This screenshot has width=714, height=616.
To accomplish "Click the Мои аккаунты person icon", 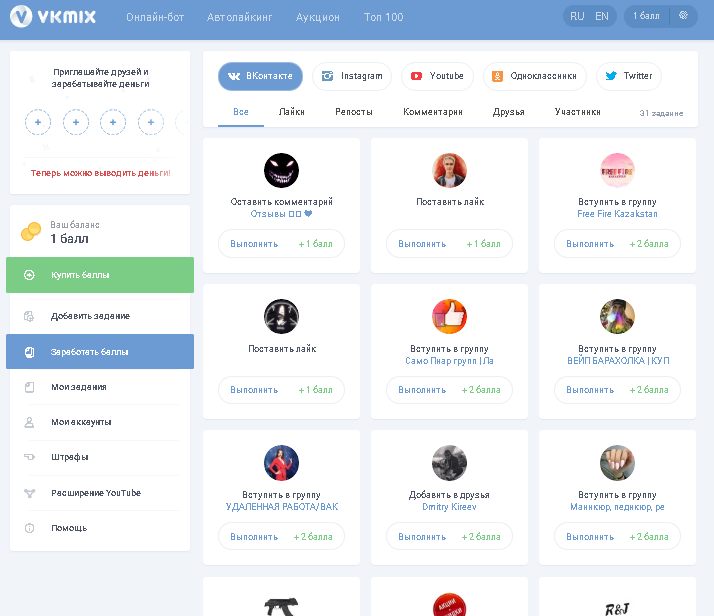I will [x=29, y=422].
